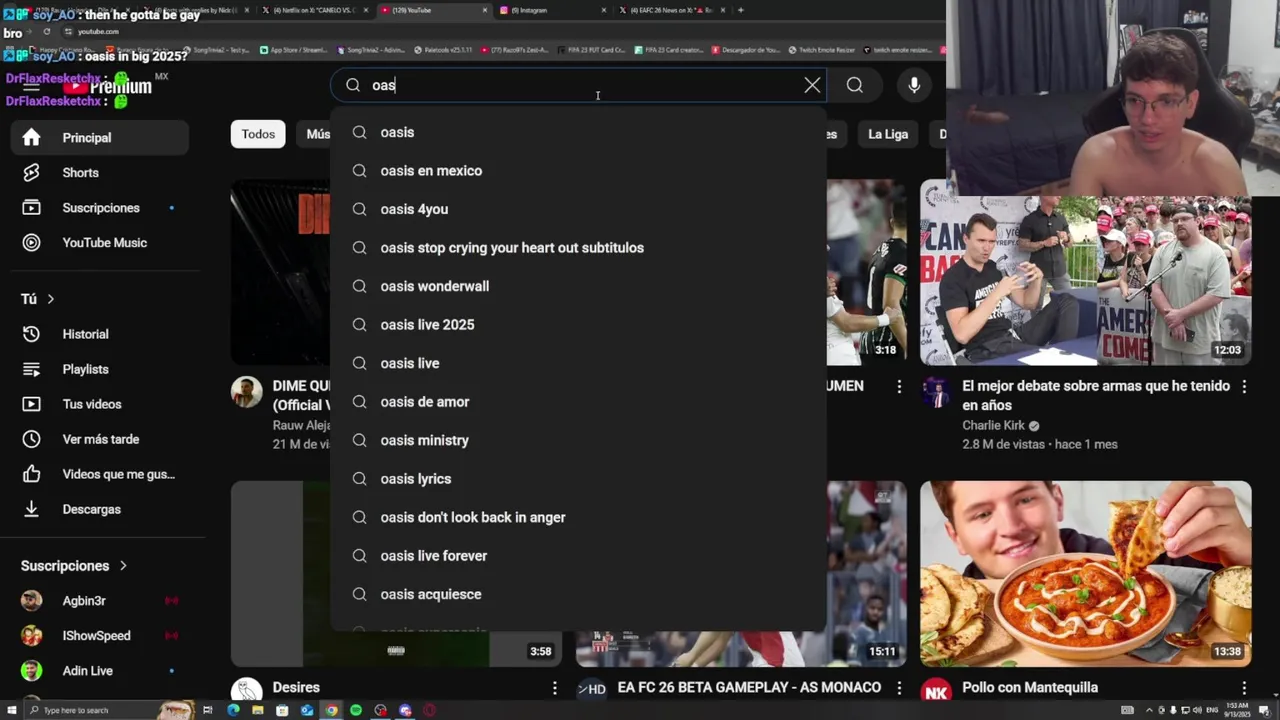Open the liked videos thumbs-up icon
1280x720 pixels.
(31, 474)
